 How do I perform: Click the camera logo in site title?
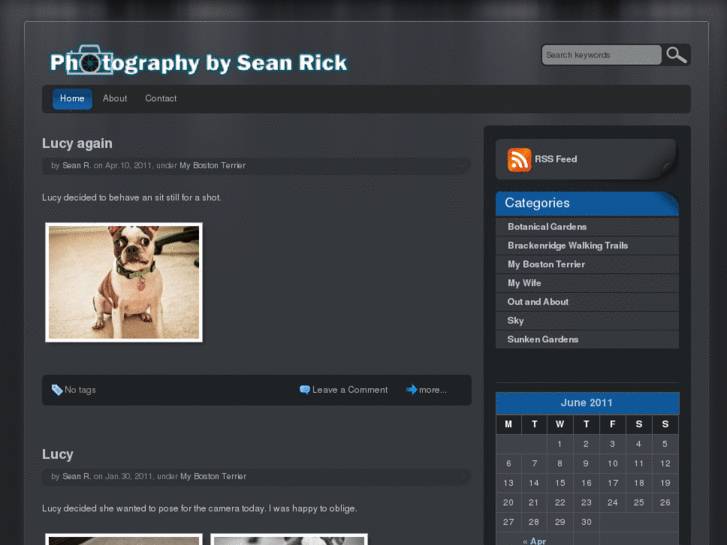[x=89, y=60]
